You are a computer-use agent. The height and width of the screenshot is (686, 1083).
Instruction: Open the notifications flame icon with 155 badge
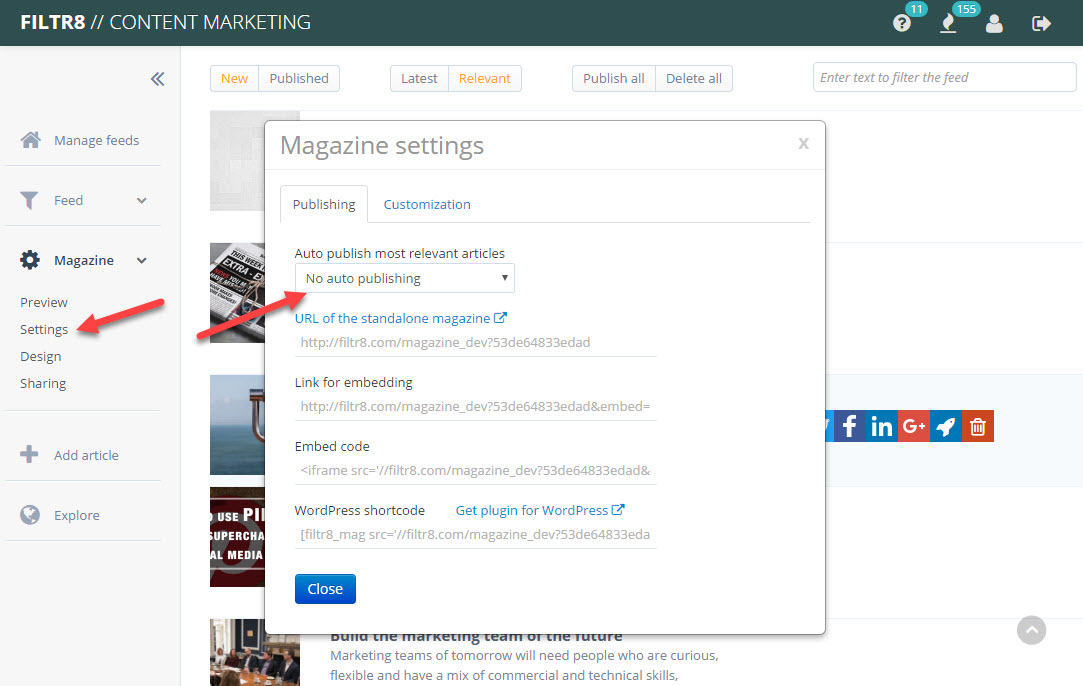pos(948,23)
